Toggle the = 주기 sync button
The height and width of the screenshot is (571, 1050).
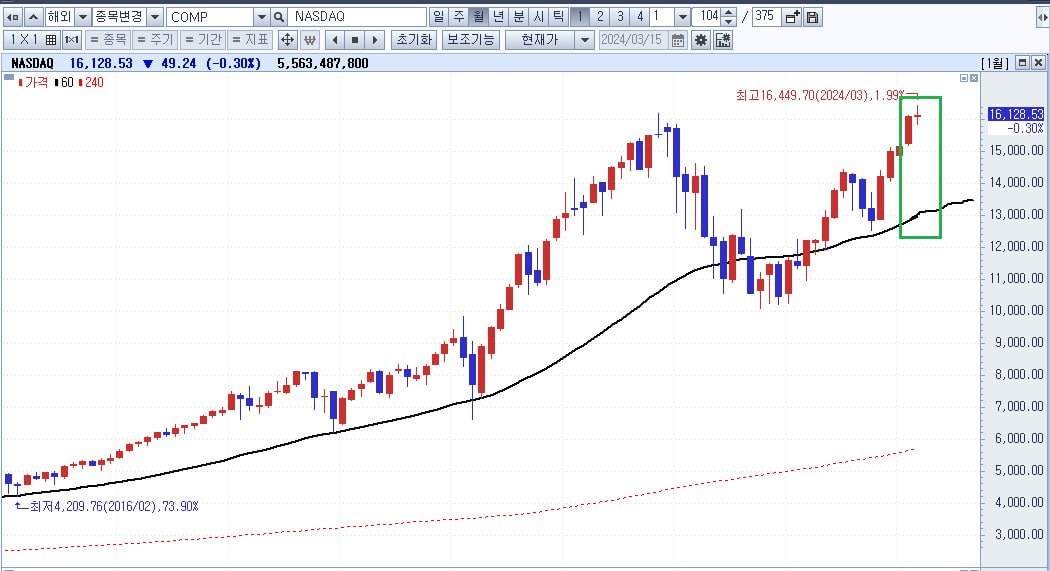[155, 40]
